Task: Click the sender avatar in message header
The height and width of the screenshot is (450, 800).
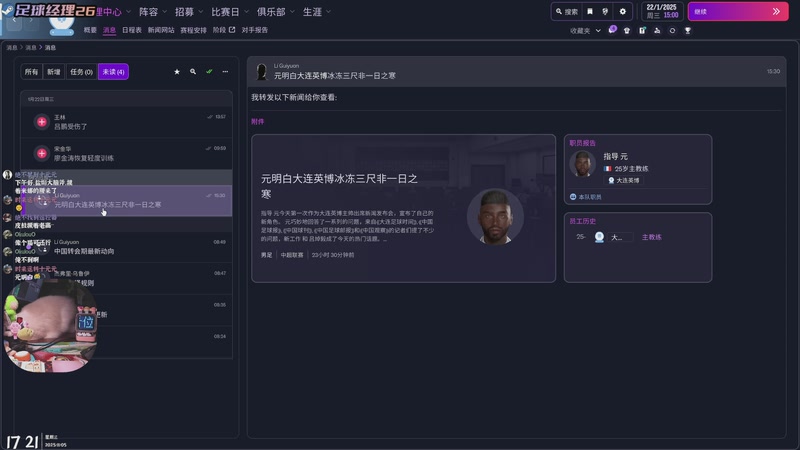Action: click(x=262, y=71)
